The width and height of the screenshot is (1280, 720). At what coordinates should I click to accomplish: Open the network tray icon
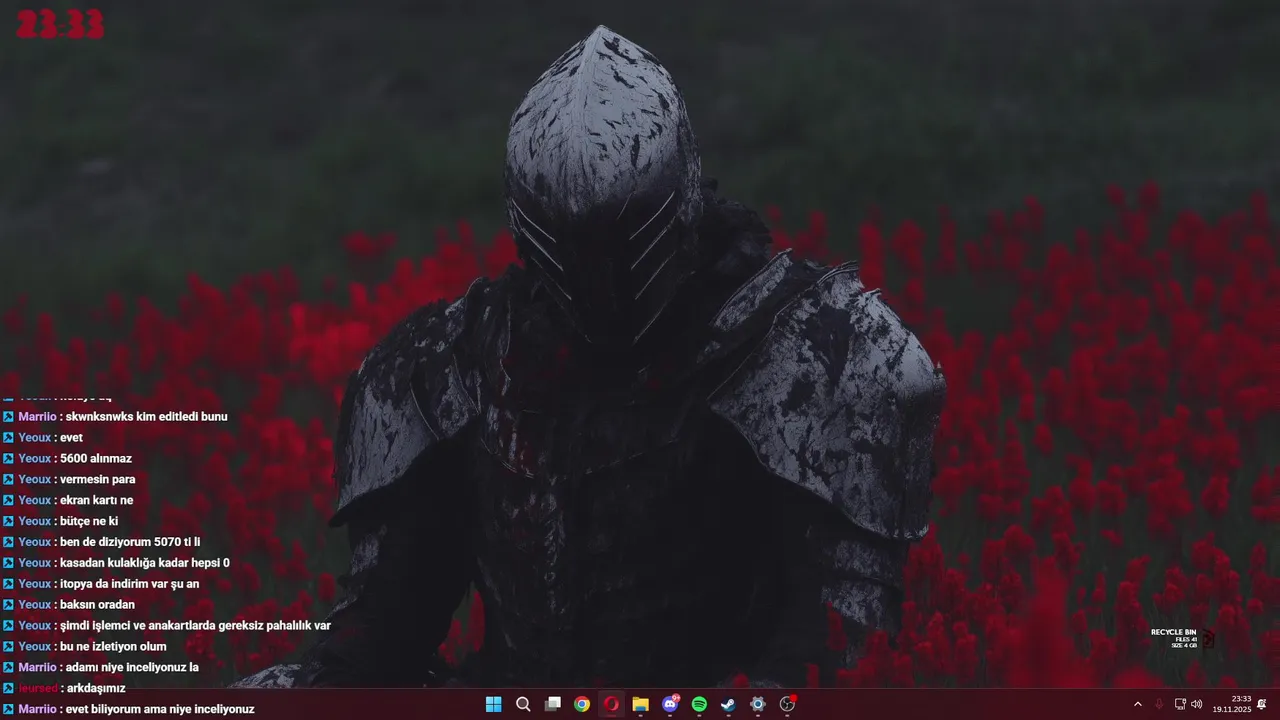[x=1179, y=704]
